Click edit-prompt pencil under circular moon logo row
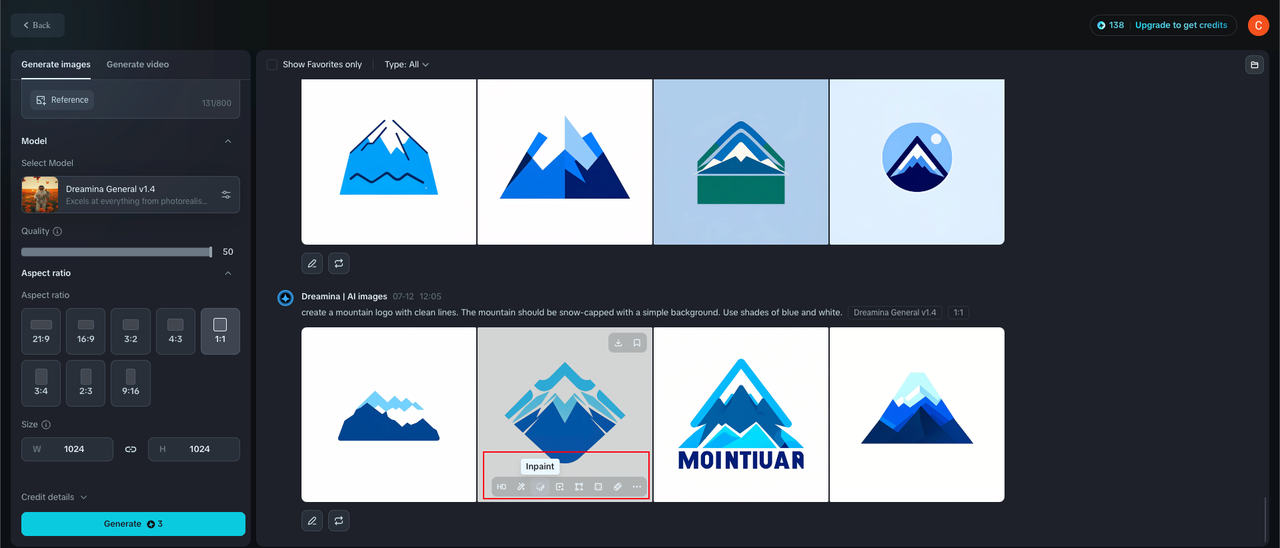Screen dimensions: 1280x548 (312, 263)
